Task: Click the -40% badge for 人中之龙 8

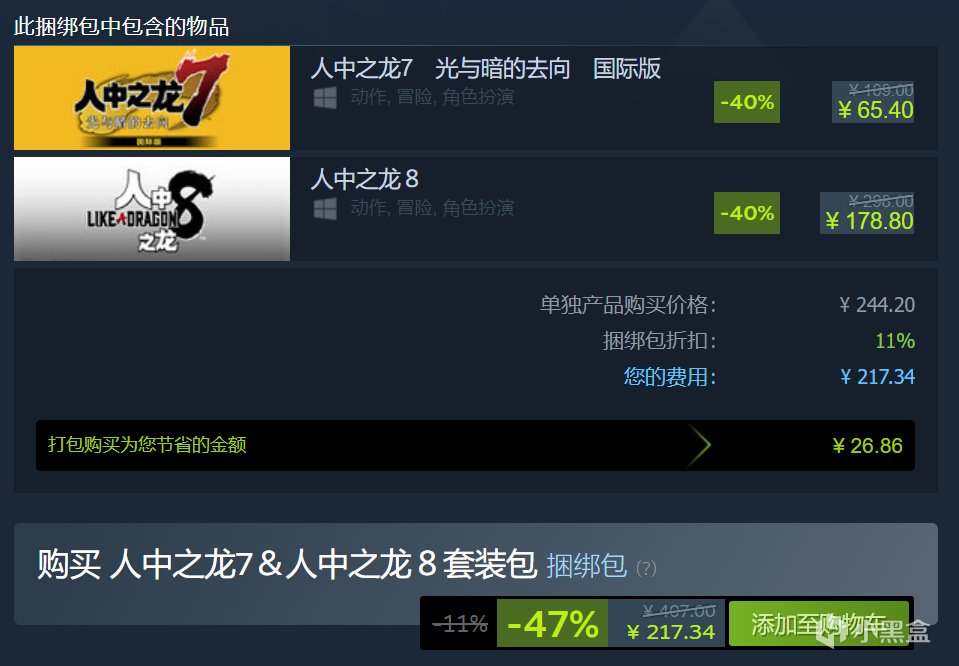Action: pyautogui.click(x=747, y=213)
